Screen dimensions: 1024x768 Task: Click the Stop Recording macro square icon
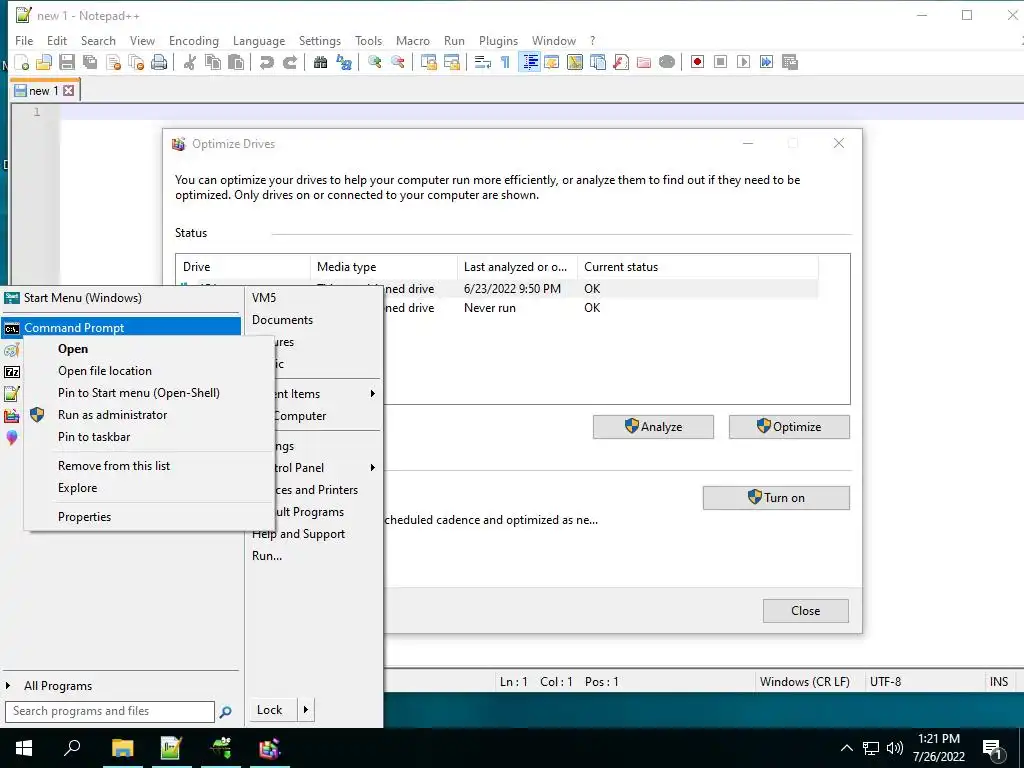(x=720, y=62)
